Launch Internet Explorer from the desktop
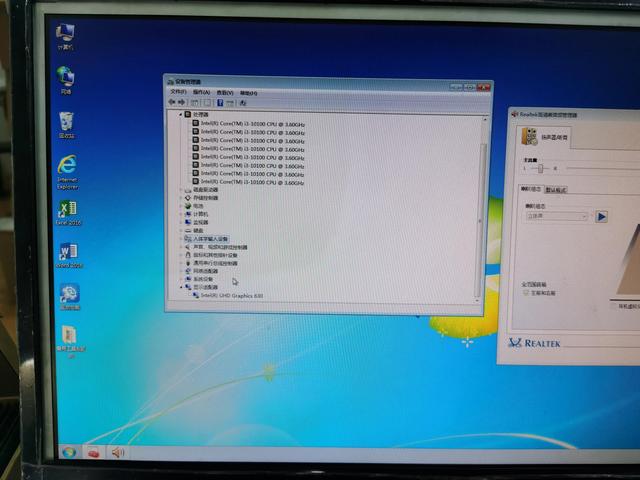 [67, 172]
